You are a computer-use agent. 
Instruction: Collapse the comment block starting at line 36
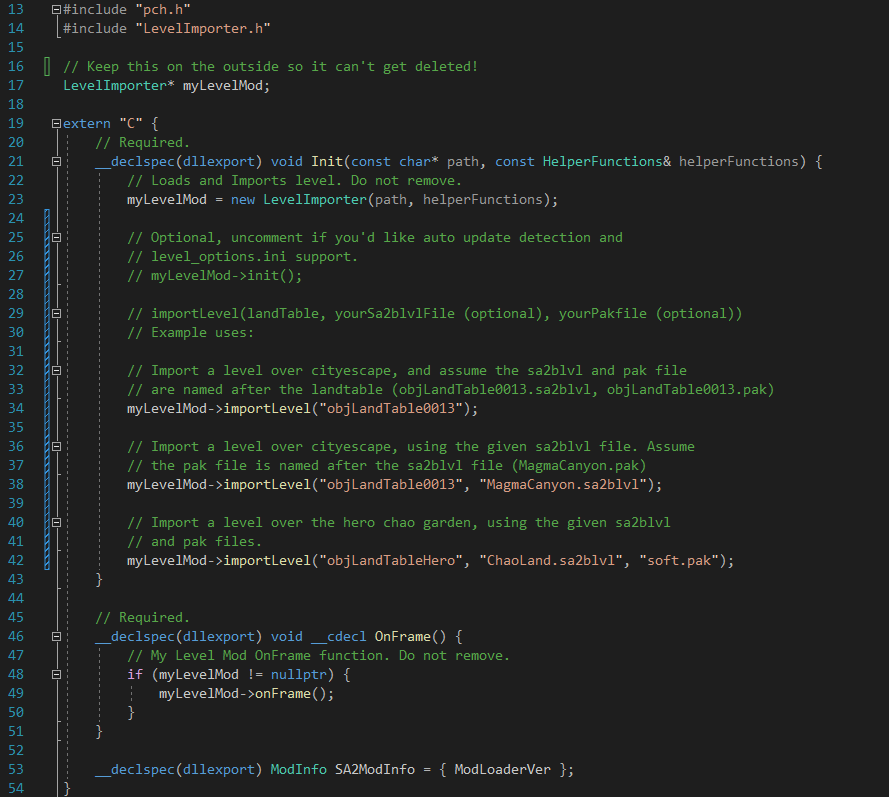56,447
